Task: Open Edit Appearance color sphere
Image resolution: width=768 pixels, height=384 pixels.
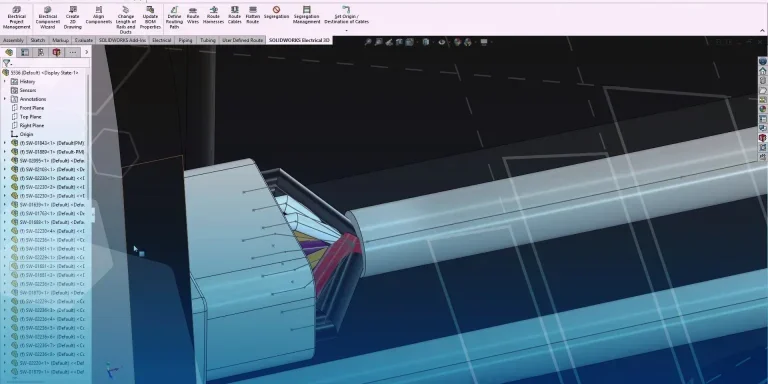Action: point(457,42)
